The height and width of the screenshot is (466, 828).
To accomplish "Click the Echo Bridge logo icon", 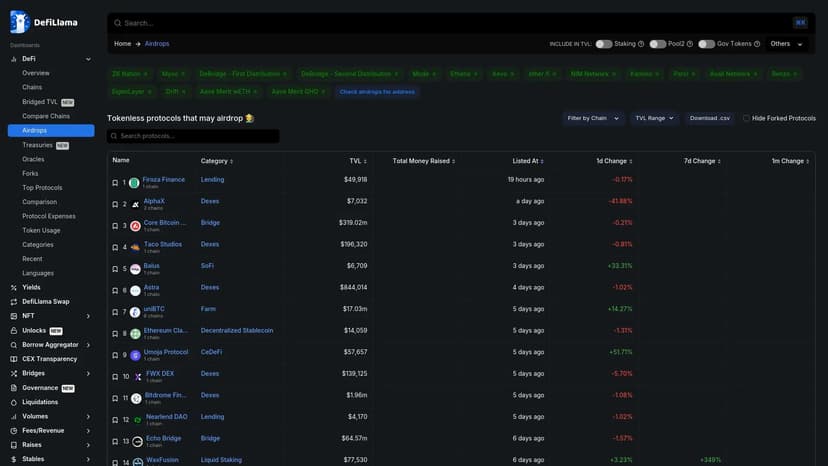I will tap(138, 441).
